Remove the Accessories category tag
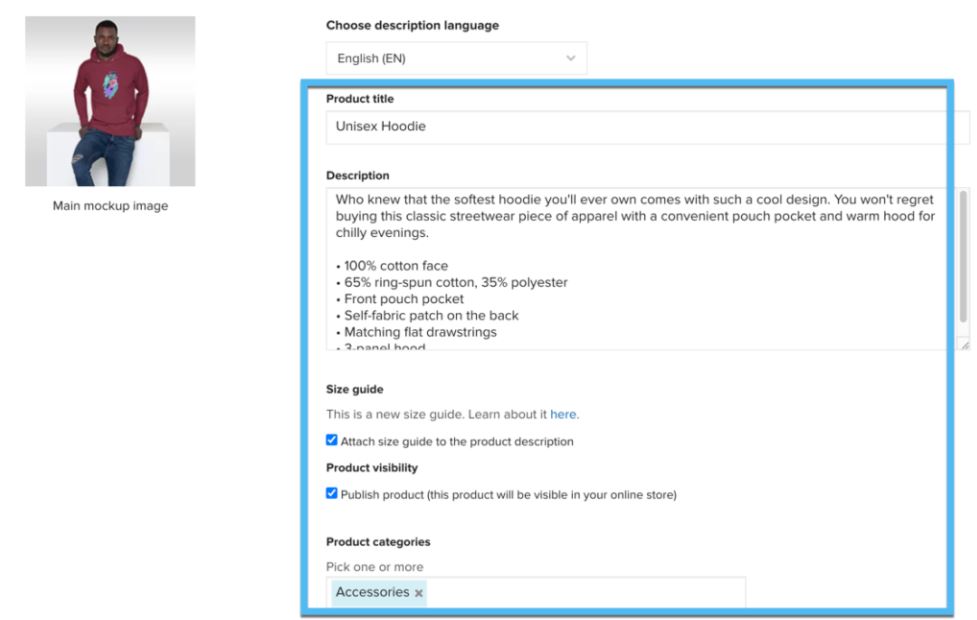This screenshot has width=977, height=620. point(419,593)
